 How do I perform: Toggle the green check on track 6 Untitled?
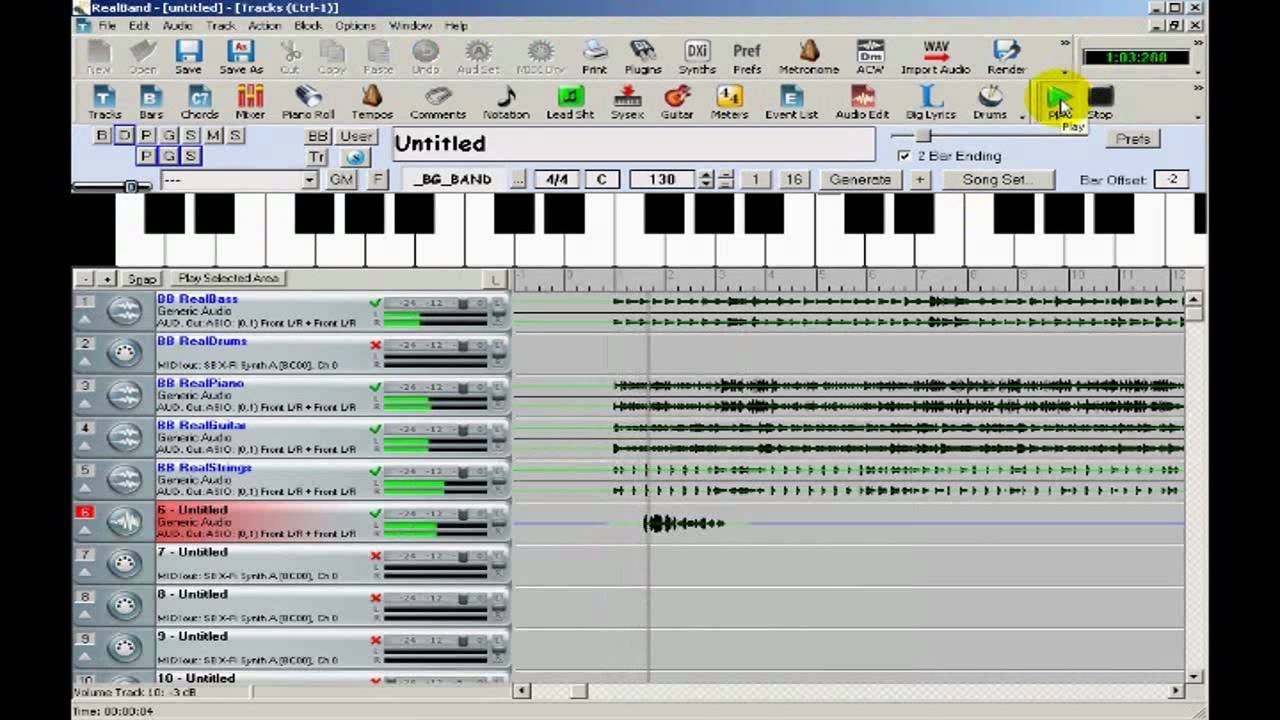tap(375, 513)
